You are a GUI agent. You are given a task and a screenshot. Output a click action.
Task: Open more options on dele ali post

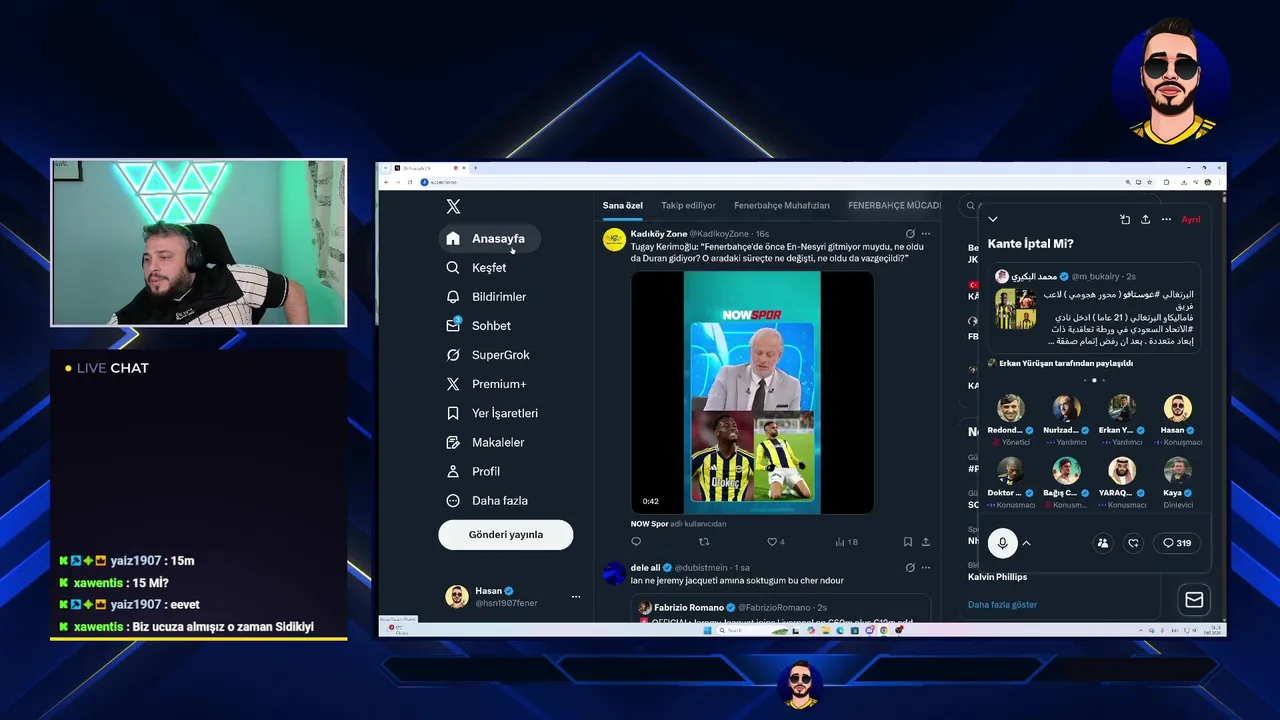click(926, 568)
